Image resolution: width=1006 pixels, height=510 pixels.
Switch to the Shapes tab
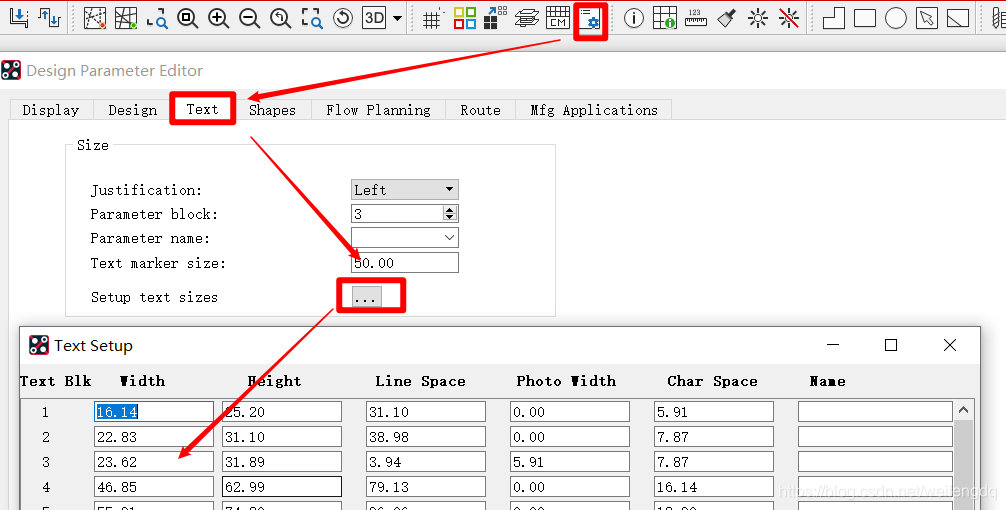273,110
